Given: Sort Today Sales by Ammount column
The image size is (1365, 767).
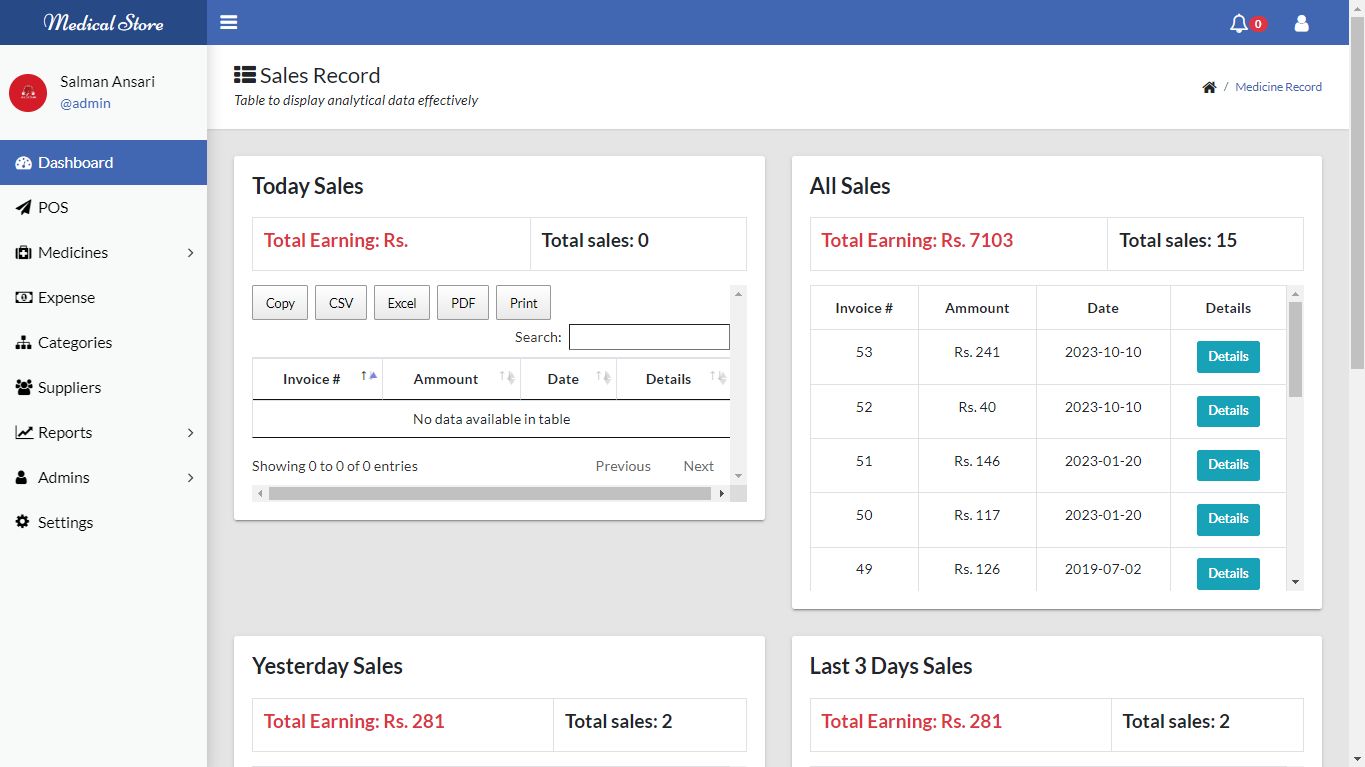Looking at the screenshot, I should tap(448, 379).
